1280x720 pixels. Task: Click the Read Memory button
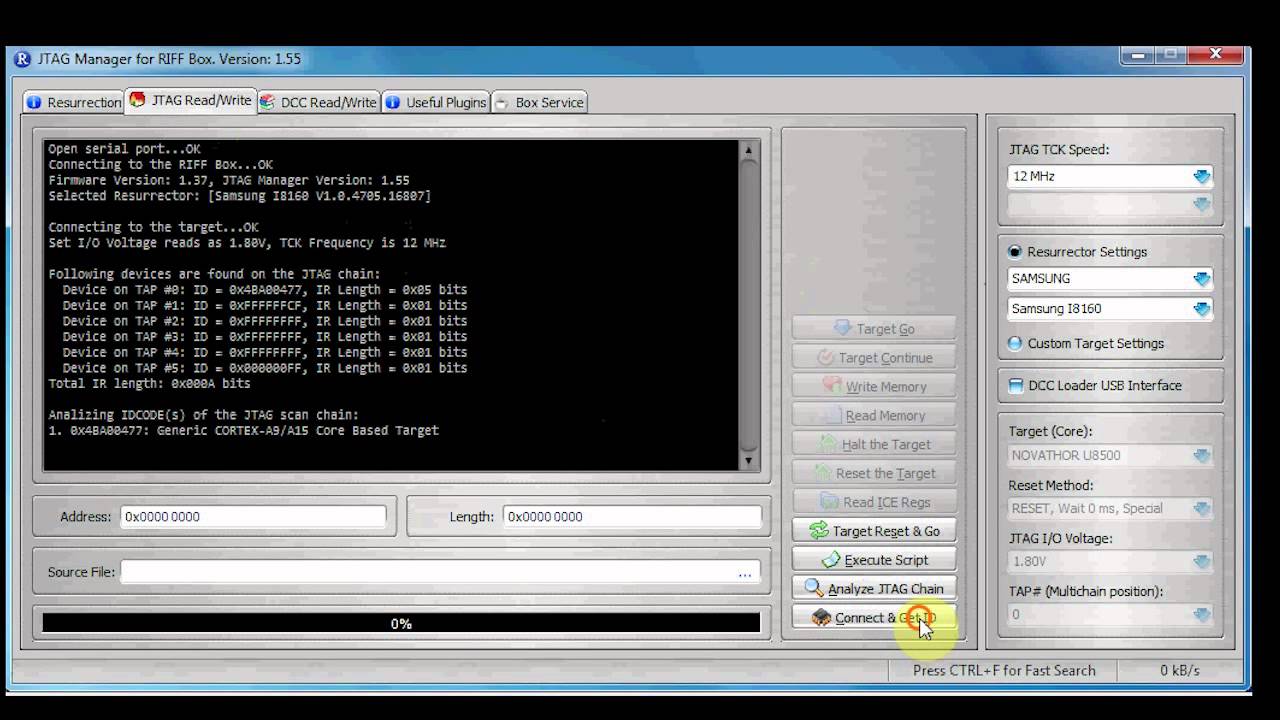874,415
